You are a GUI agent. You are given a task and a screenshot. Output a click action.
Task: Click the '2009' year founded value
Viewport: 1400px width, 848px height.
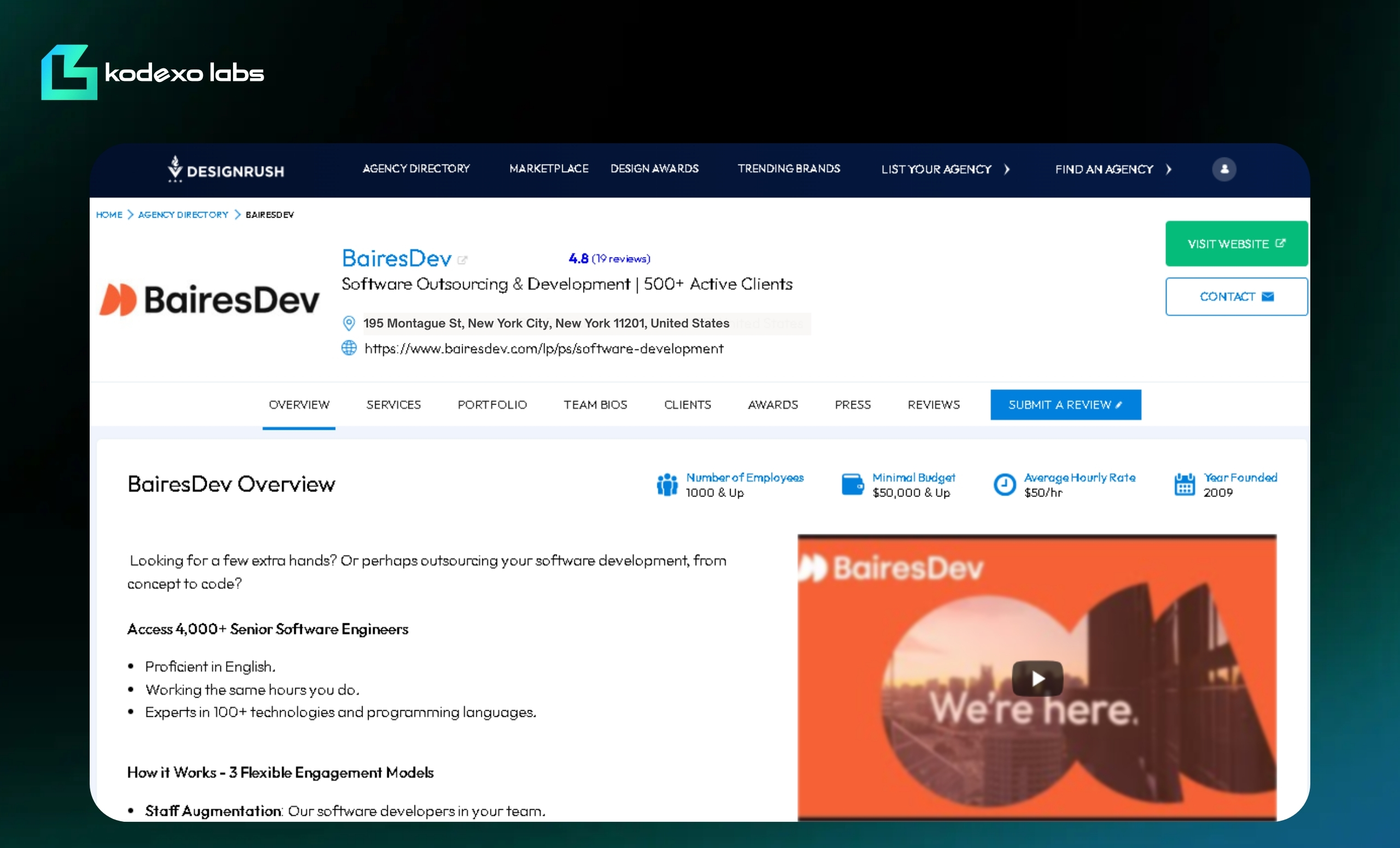[1217, 493]
